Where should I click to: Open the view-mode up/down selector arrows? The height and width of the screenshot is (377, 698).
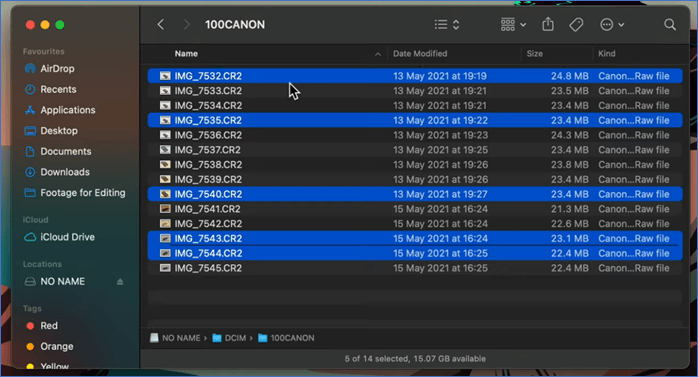[456, 24]
